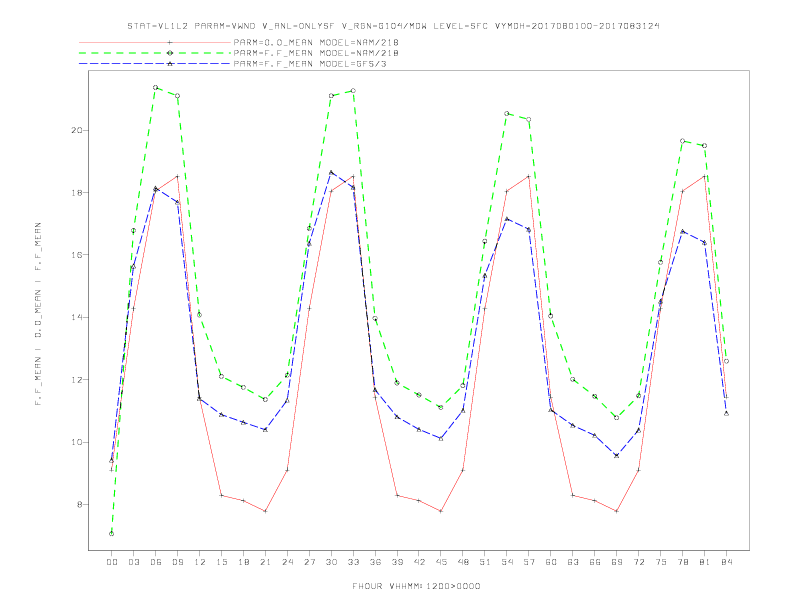Click blue GFS triangle marker at hour 45
Viewport: 792px width, 612px height.
click(441, 438)
